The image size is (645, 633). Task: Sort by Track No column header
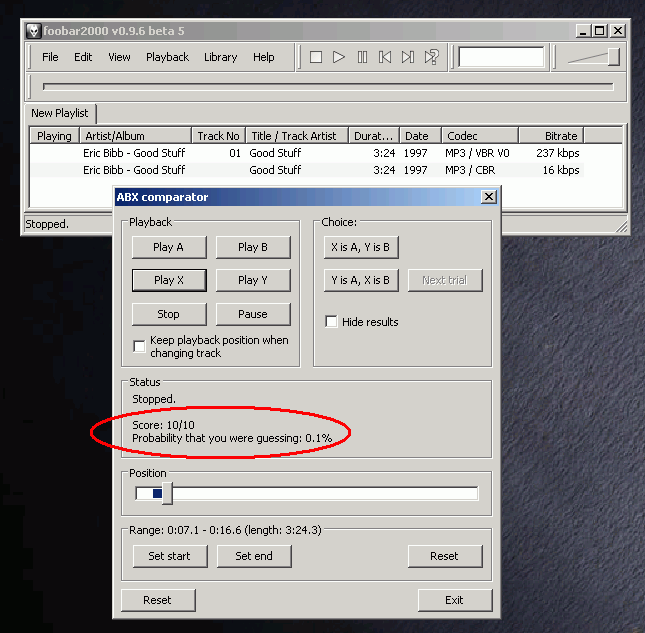(218, 136)
